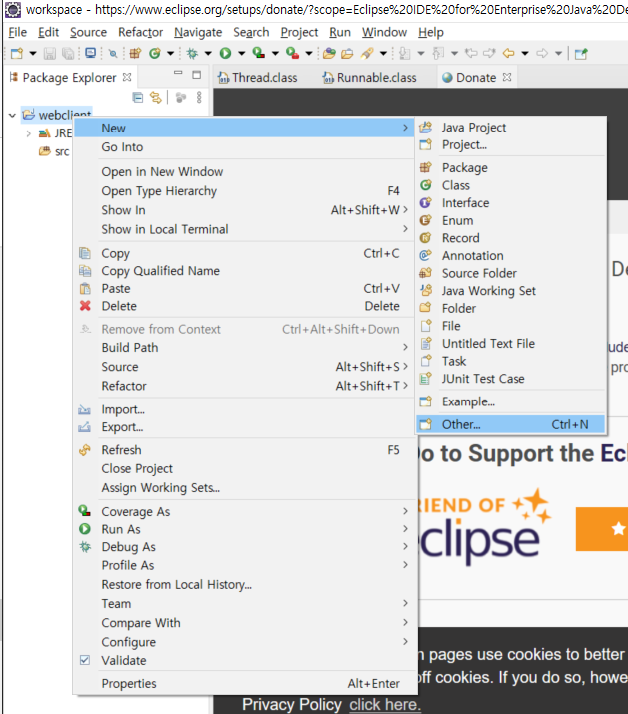Click the Coverage toolbar icon
The height and width of the screenshot is (714, 628).
pyautogui.click(x=259, y=54)
